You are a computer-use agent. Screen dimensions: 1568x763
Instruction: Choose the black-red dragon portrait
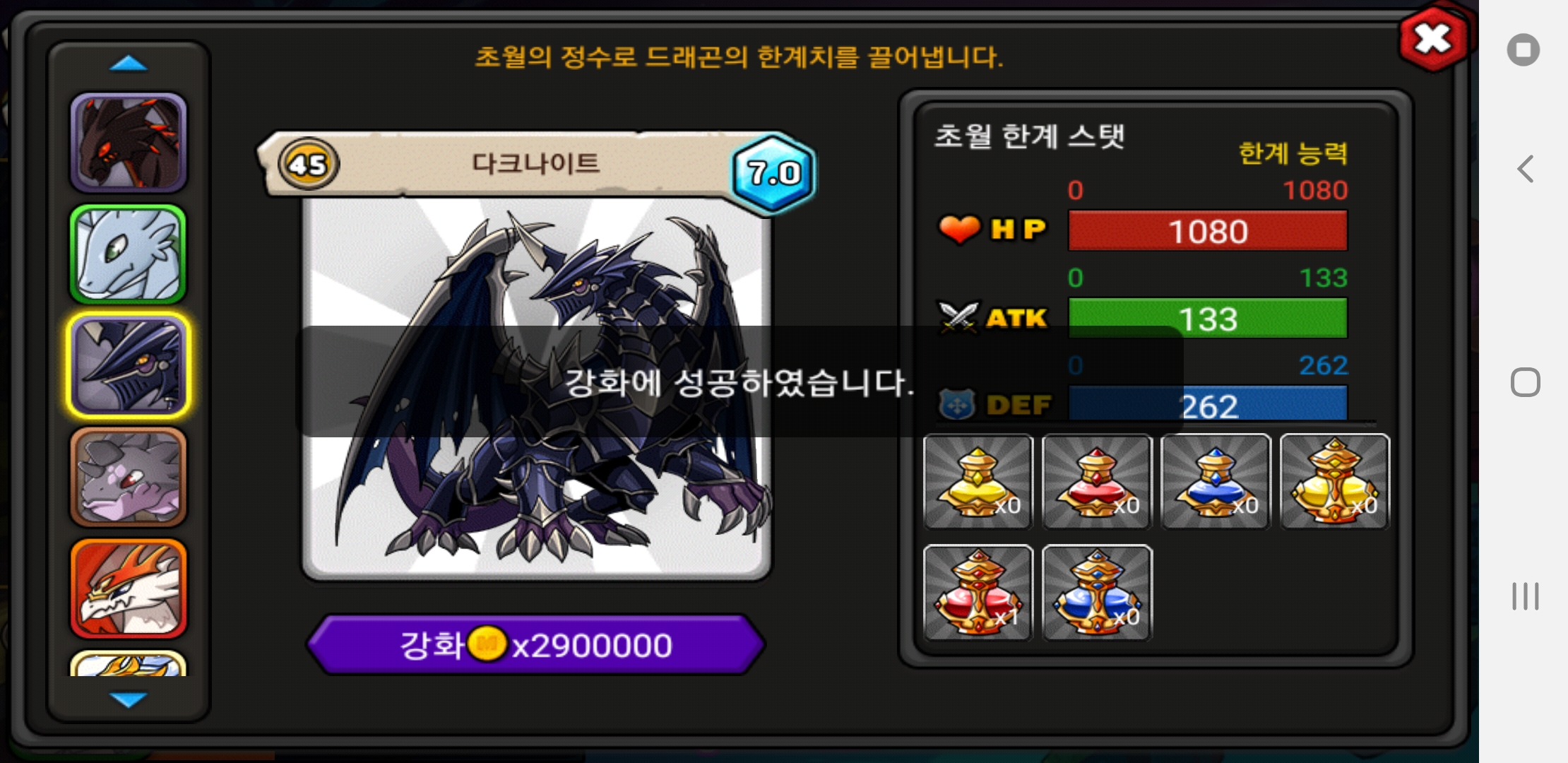pyautogui.click(x=129, y=143)
